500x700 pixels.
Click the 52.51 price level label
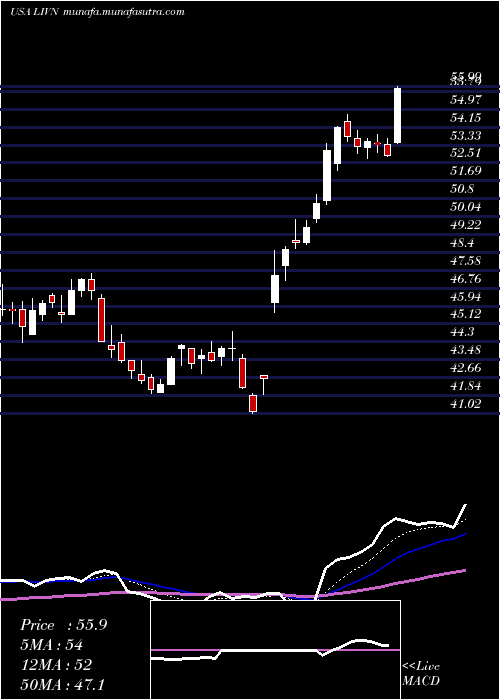[466, 153]
